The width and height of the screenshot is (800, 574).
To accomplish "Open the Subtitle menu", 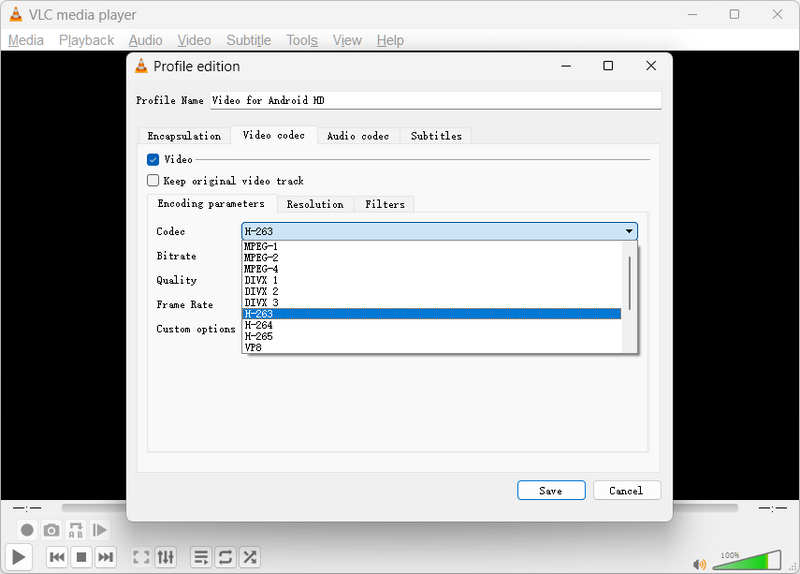I will [x=248, y=40].
